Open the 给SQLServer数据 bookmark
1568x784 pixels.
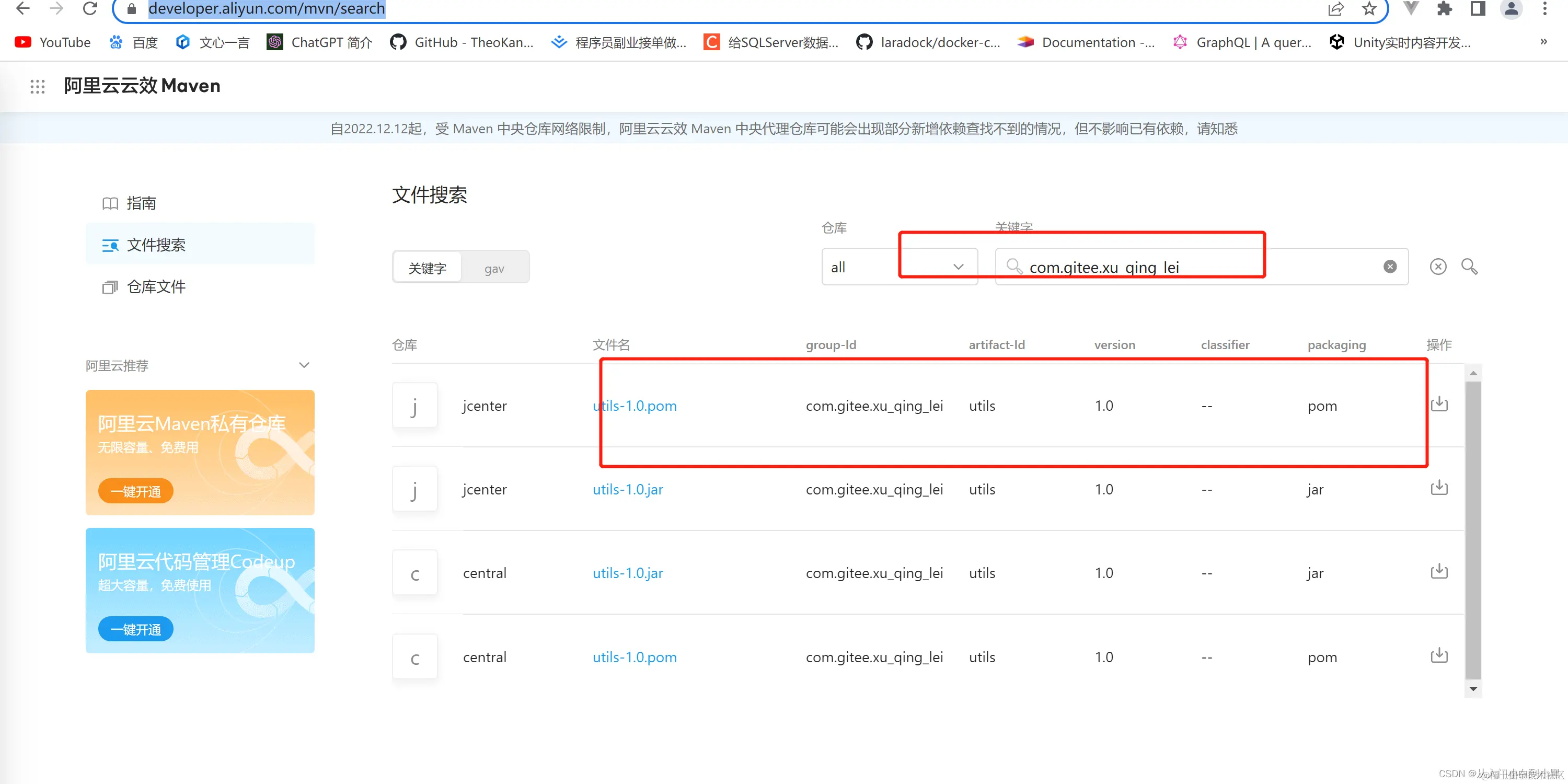click(770, 42)
